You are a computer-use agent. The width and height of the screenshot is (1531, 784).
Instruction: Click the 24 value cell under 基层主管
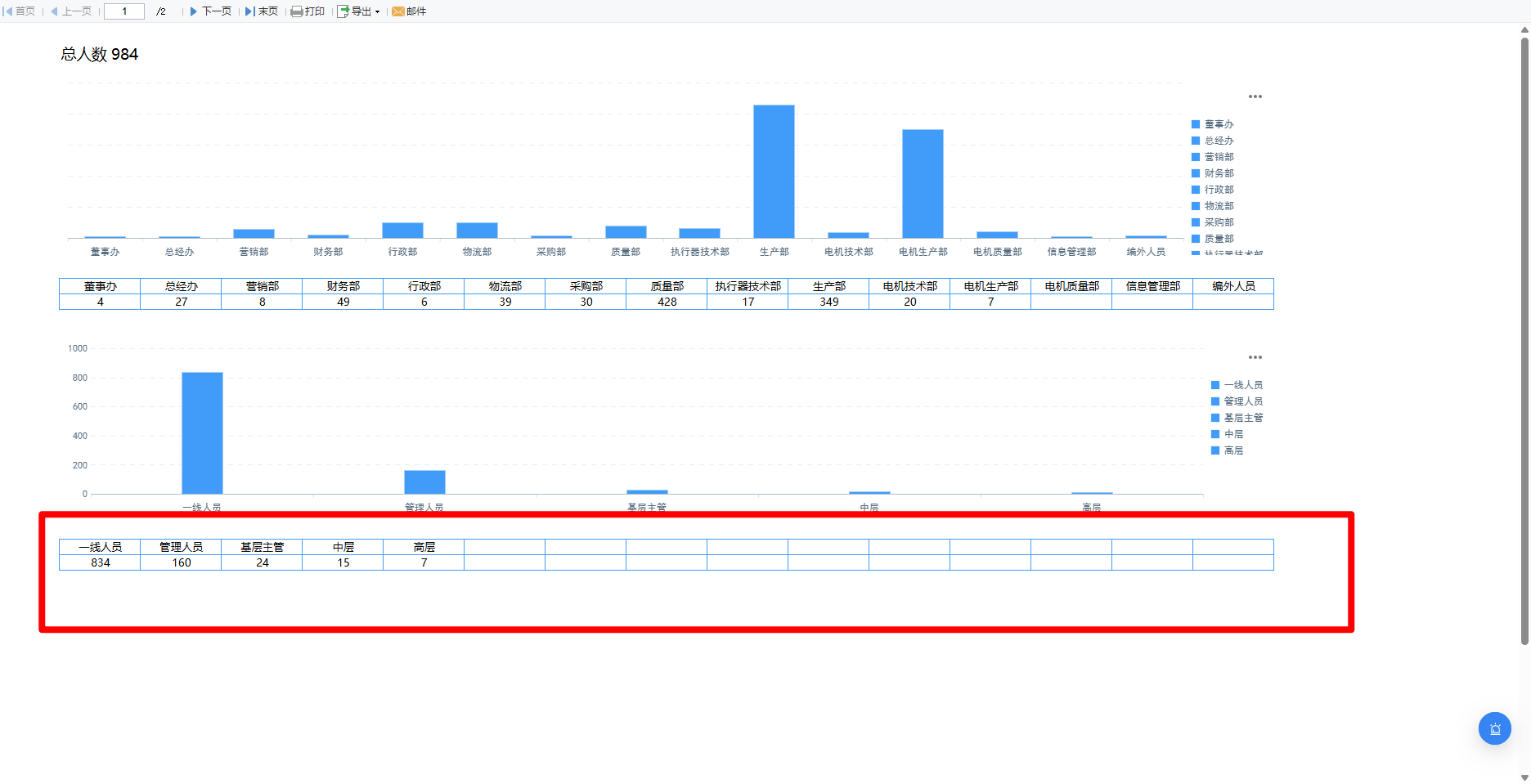click(x=262, y=562)
